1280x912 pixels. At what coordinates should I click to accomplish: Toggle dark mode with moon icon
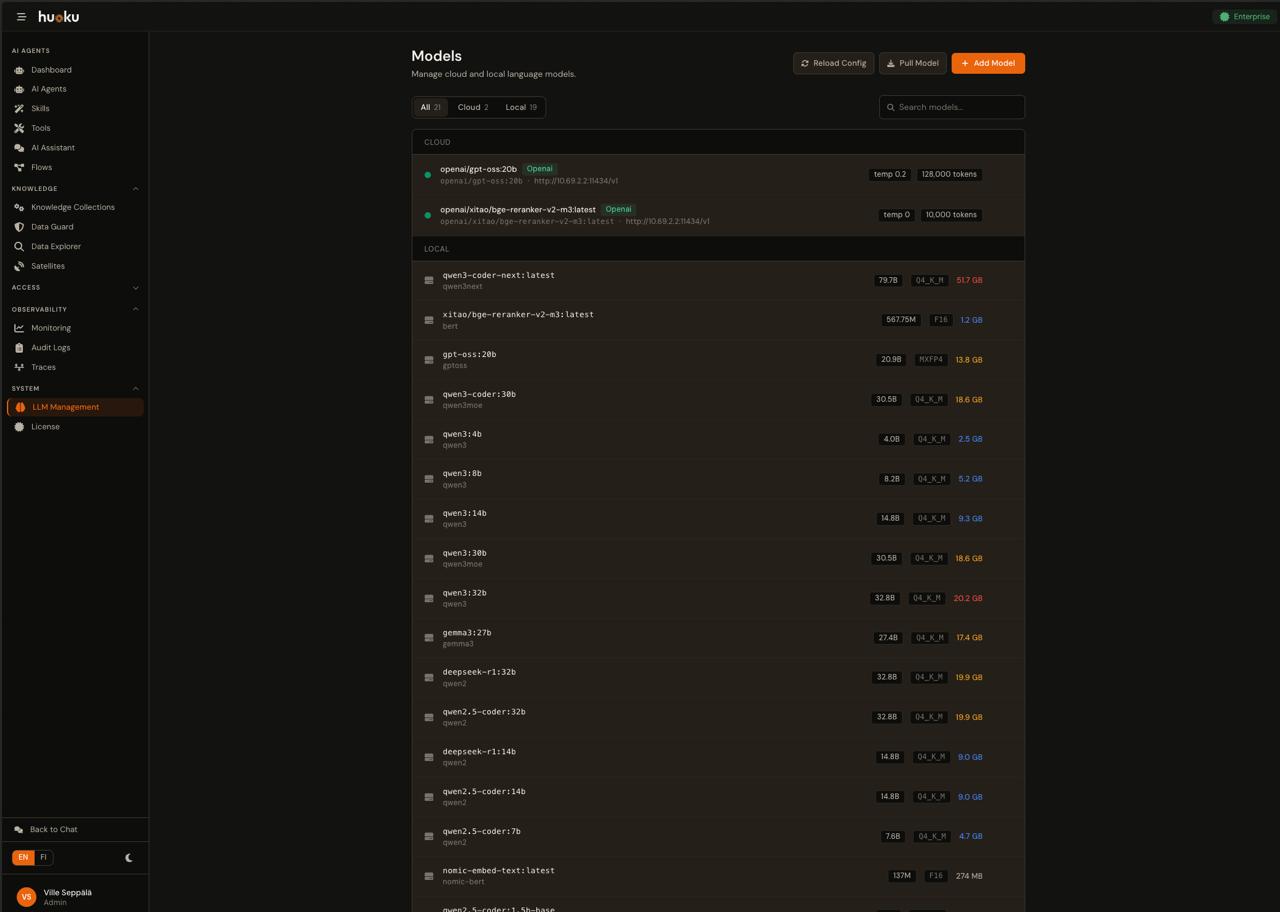(x=129, y=858)
